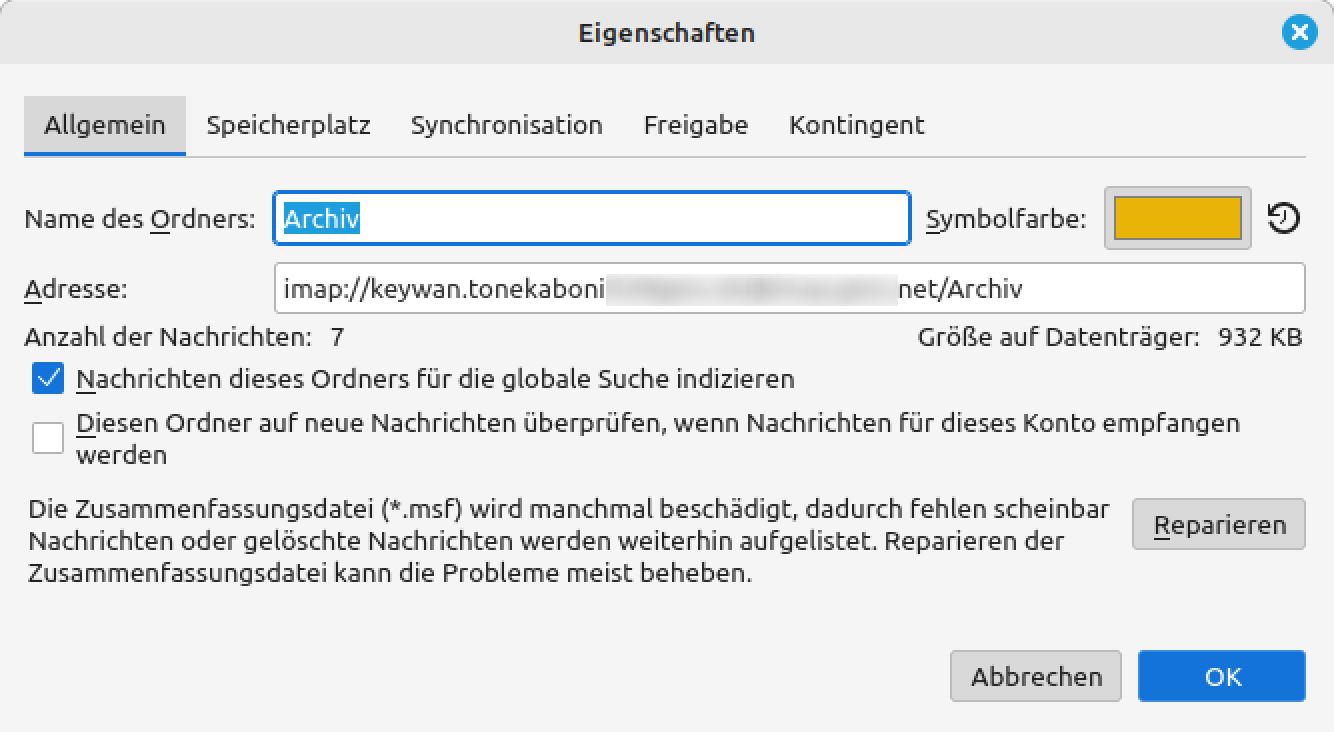Open the Speicherplatz tab

coord(288,126)
